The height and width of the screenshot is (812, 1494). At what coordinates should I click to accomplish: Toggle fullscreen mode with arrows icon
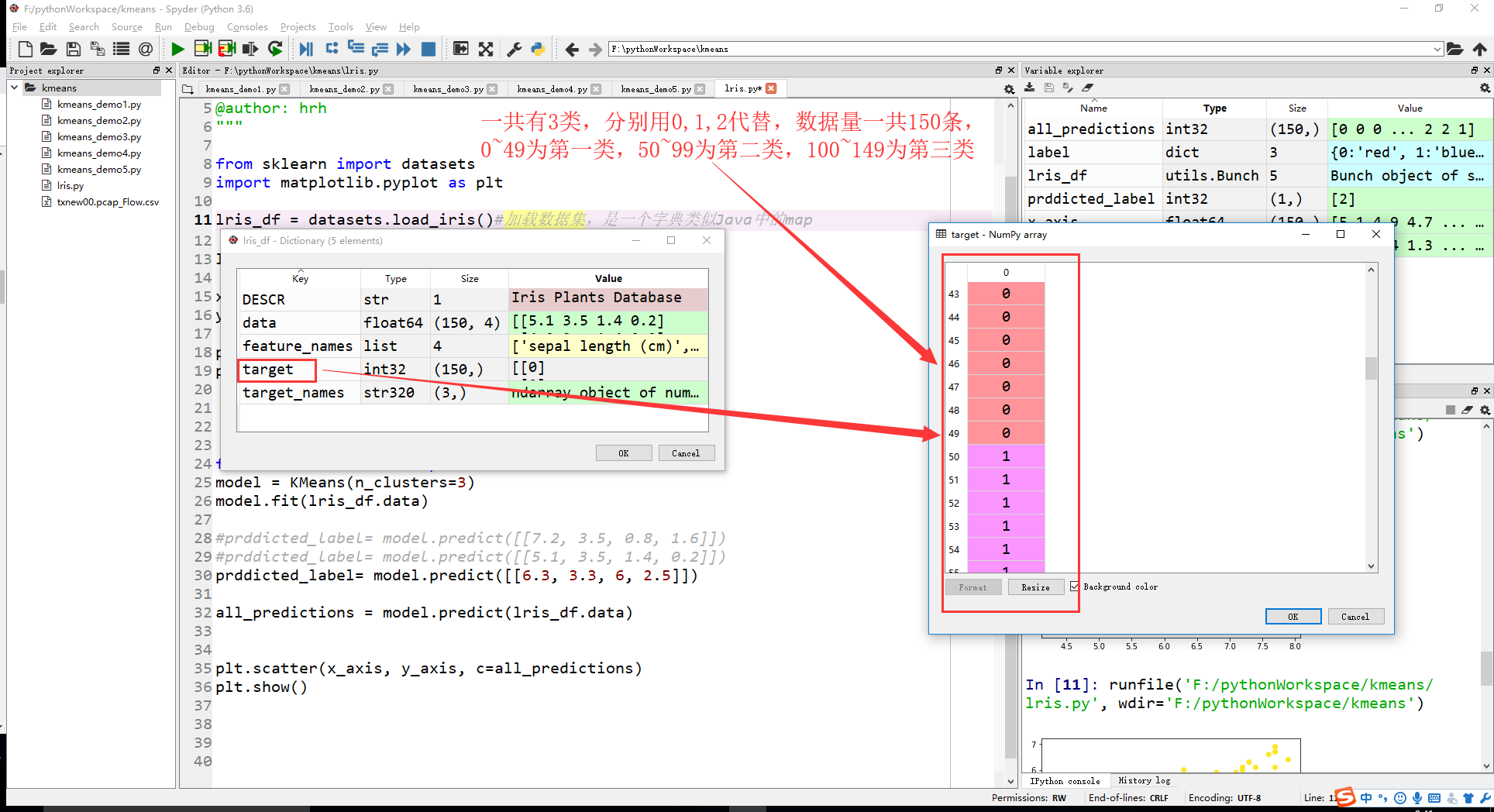tap(486, 48)
